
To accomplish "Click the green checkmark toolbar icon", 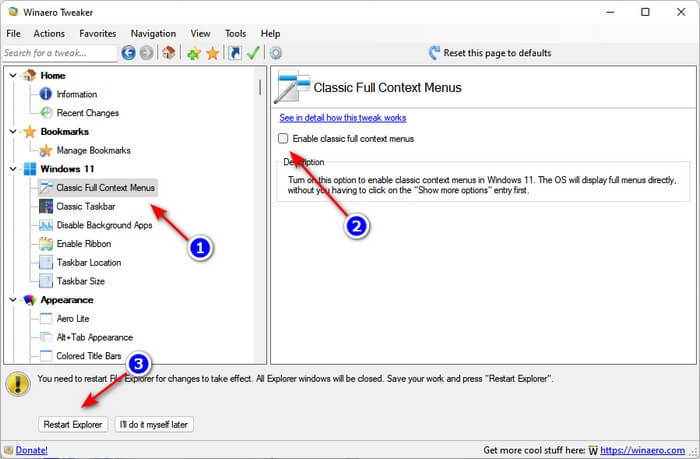I will (254, 53).
